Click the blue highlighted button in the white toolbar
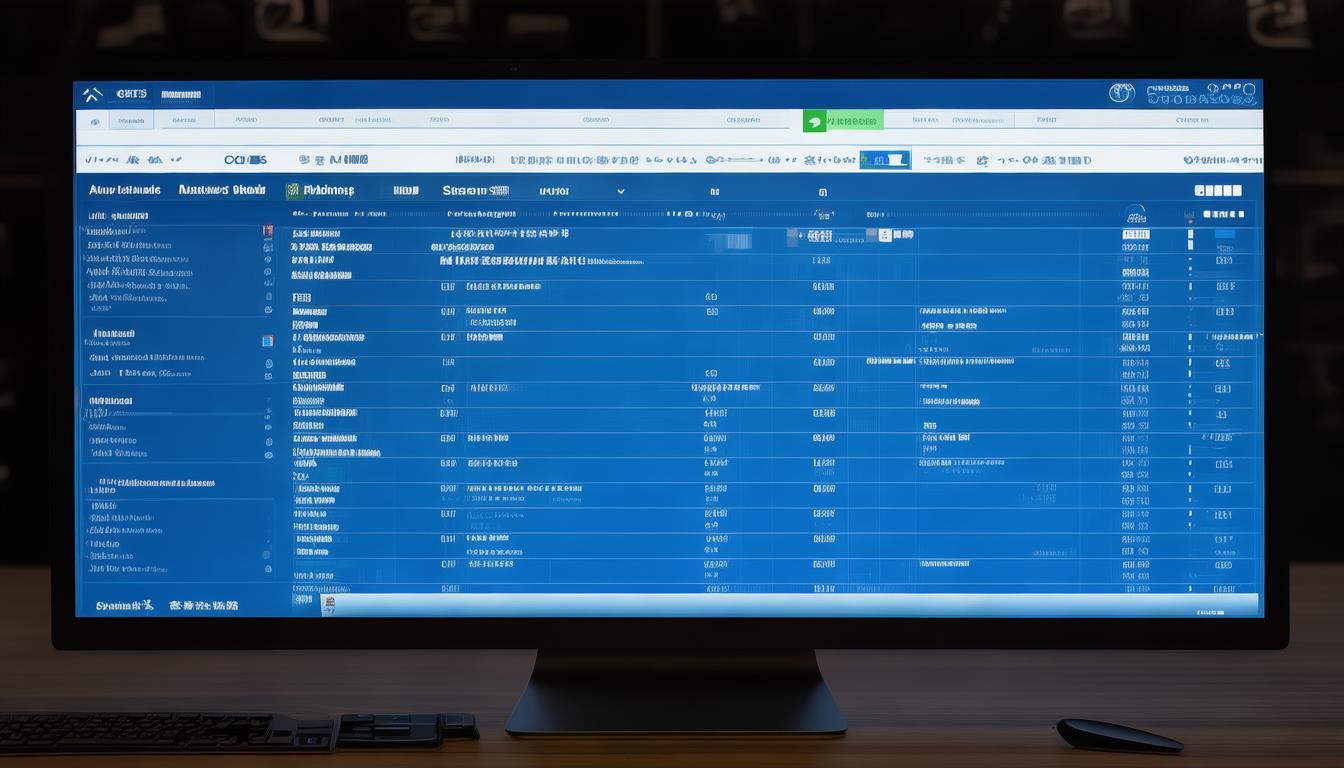The width and height of the screenshot is (1344, 768). (x=884, y=160)
